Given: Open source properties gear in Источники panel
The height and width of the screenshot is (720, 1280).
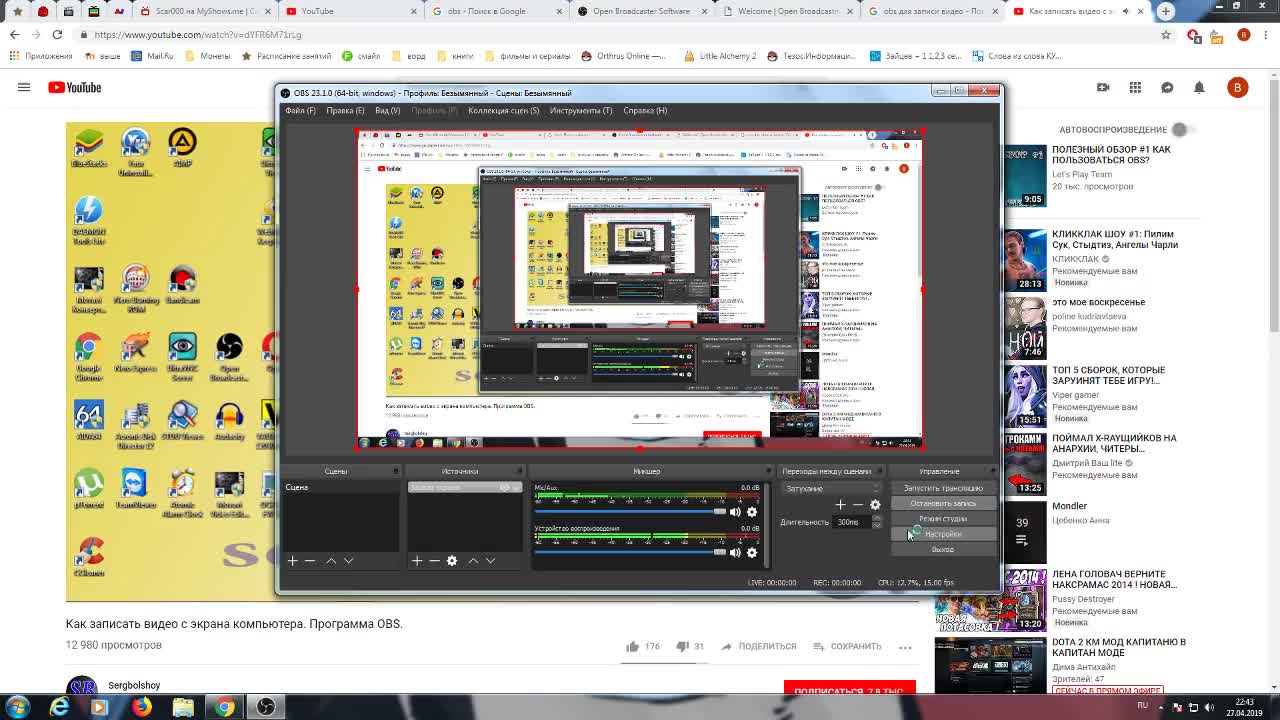Looking at the screenshot, I should click(x=452, y=561).
